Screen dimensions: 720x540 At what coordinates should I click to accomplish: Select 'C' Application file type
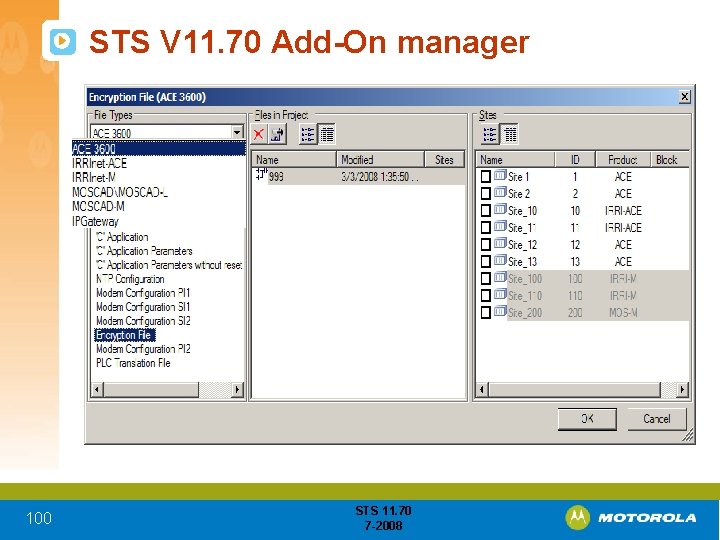122,237
